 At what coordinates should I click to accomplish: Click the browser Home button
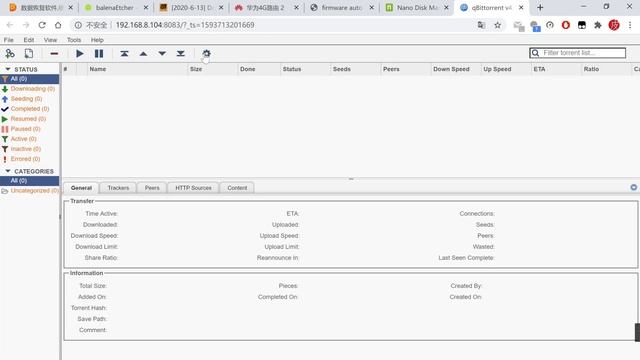(x=58, y=25)
